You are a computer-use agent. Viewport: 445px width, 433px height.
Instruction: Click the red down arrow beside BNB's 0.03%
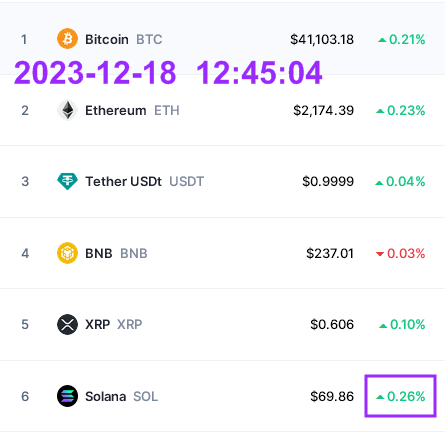click(x=380, y=254)
